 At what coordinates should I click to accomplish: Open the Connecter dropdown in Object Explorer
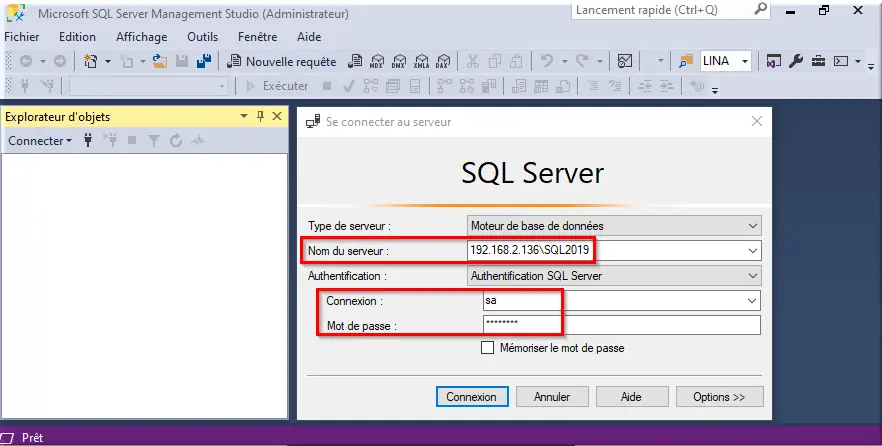coord(40,141)
